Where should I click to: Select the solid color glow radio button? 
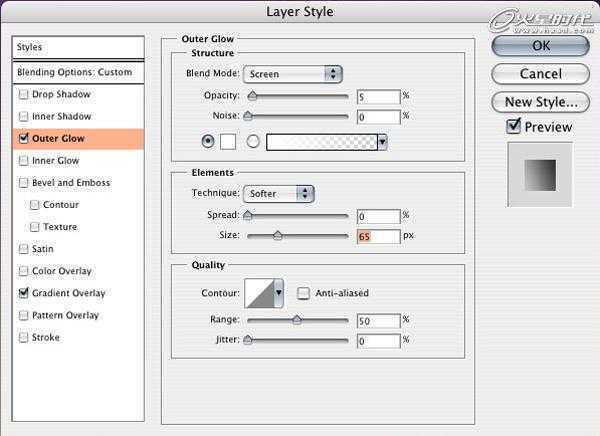pyautogui.click(x=208, y=142)
